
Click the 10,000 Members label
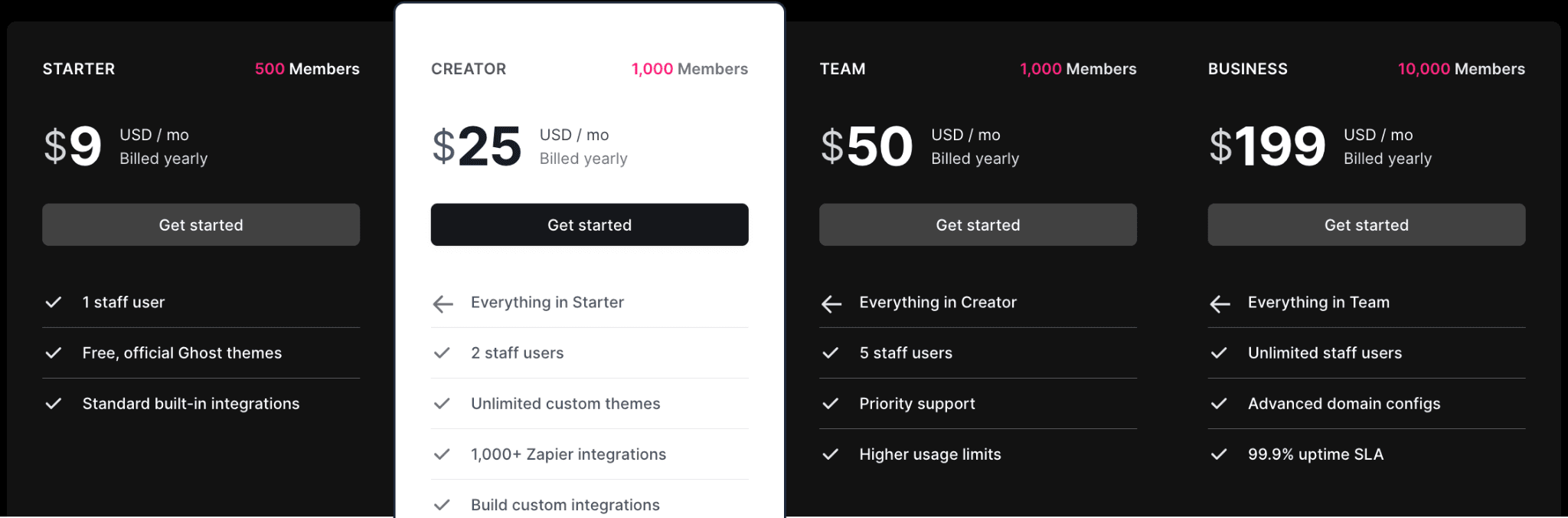(1461, 69)
